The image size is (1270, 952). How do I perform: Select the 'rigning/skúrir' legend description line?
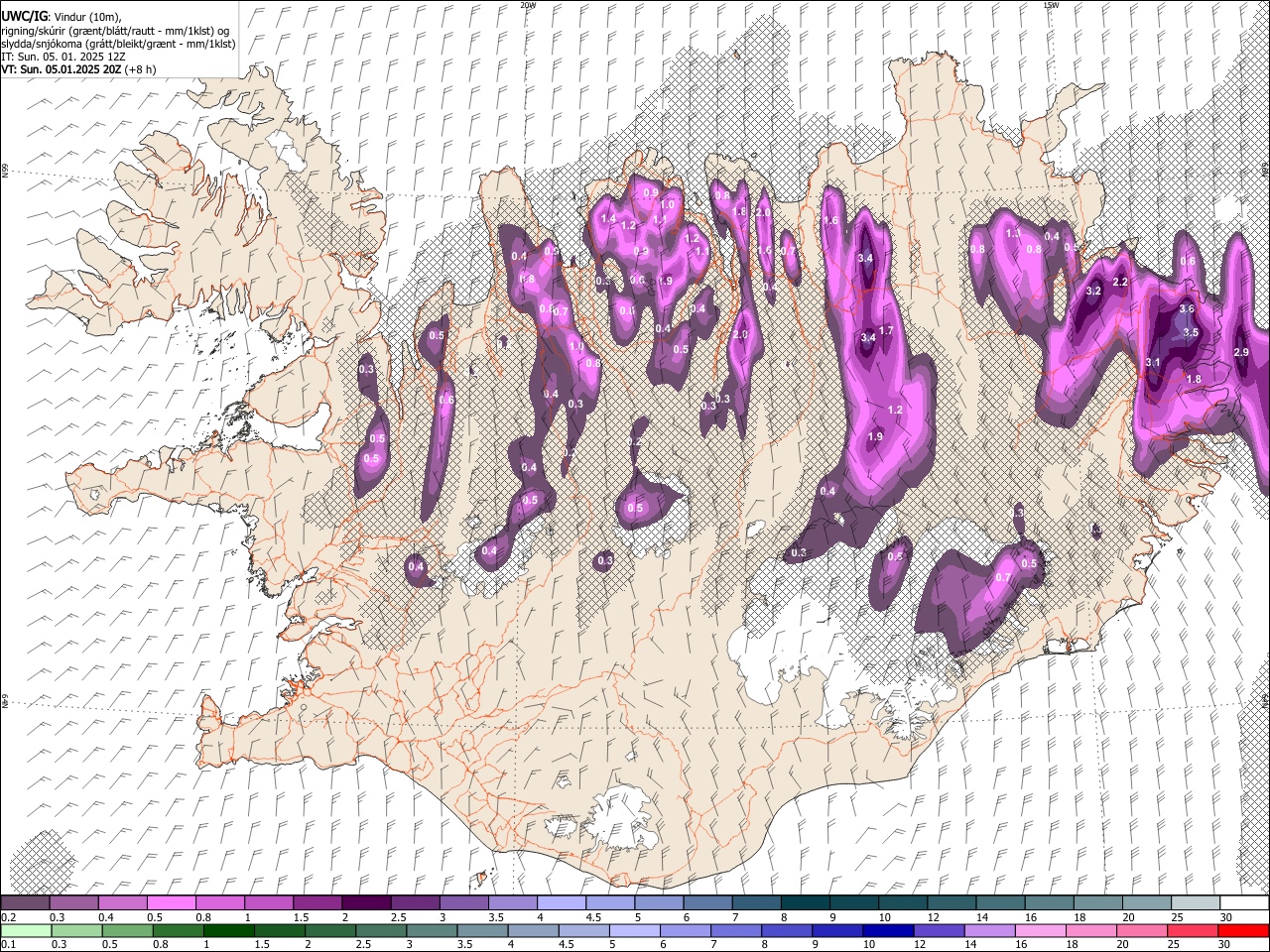[x=115, y=31]
